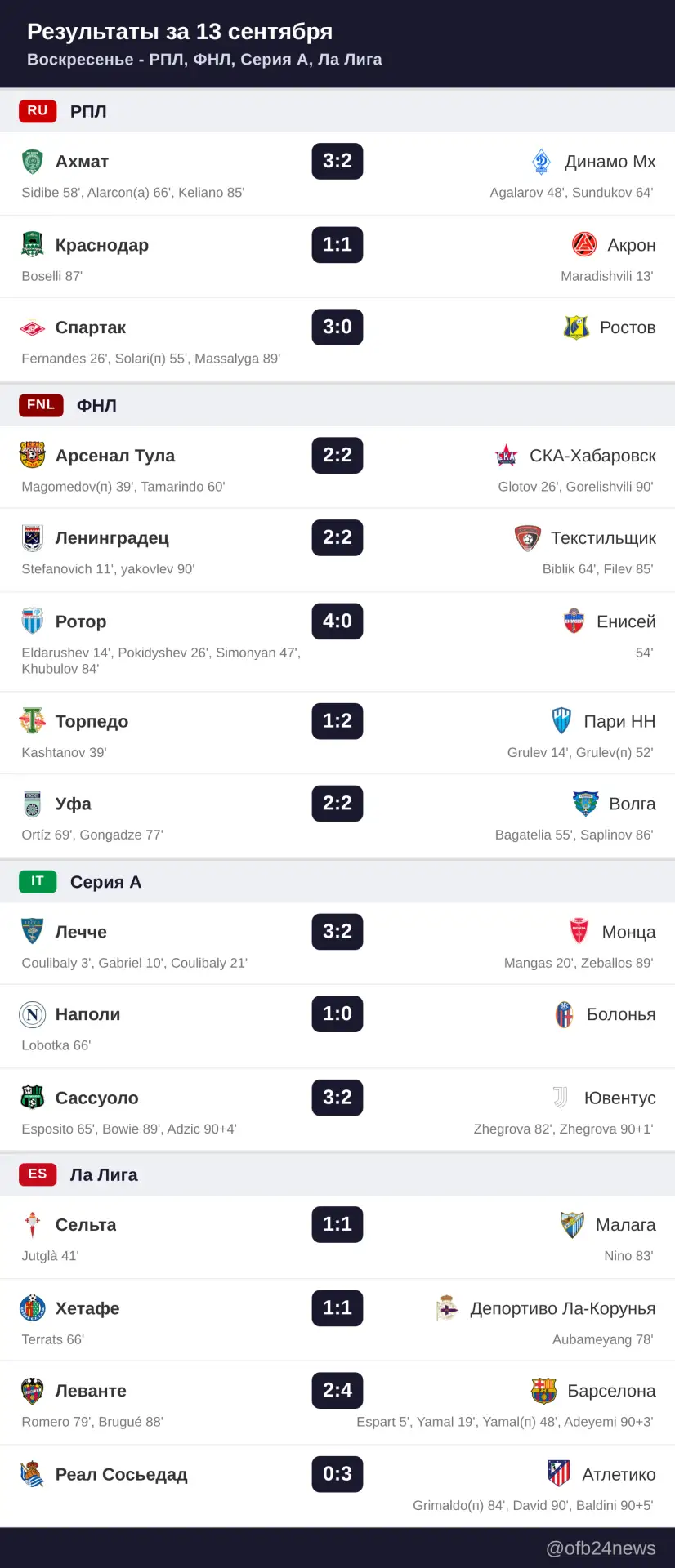Click the Депортиво Ла-Корунья team name
The image size is (675, 1568).
pos(563,1308)
